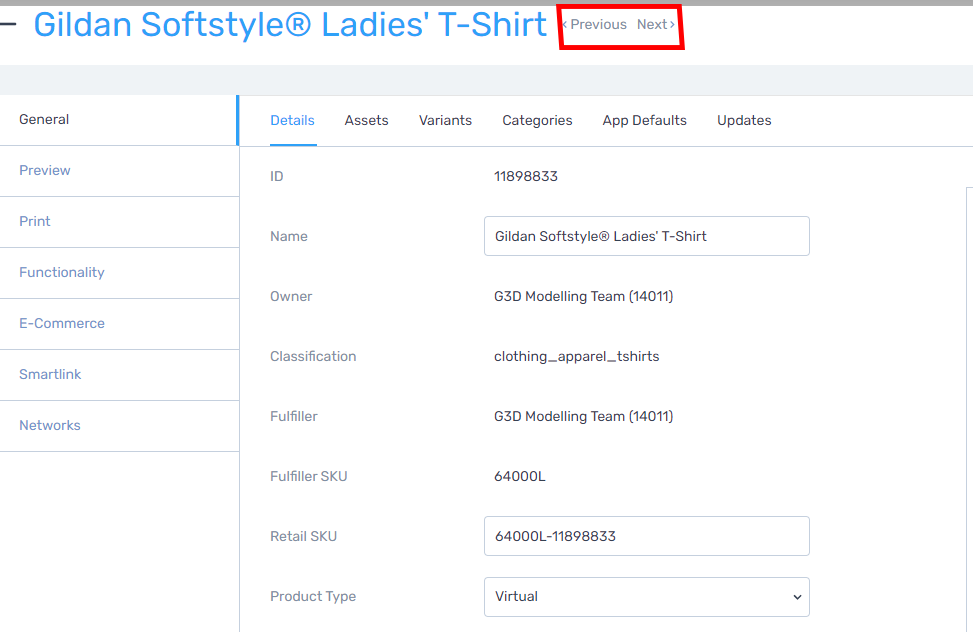Click the ID field label
The height and width of the screenshot is (632, 973).
coord(277,176)
